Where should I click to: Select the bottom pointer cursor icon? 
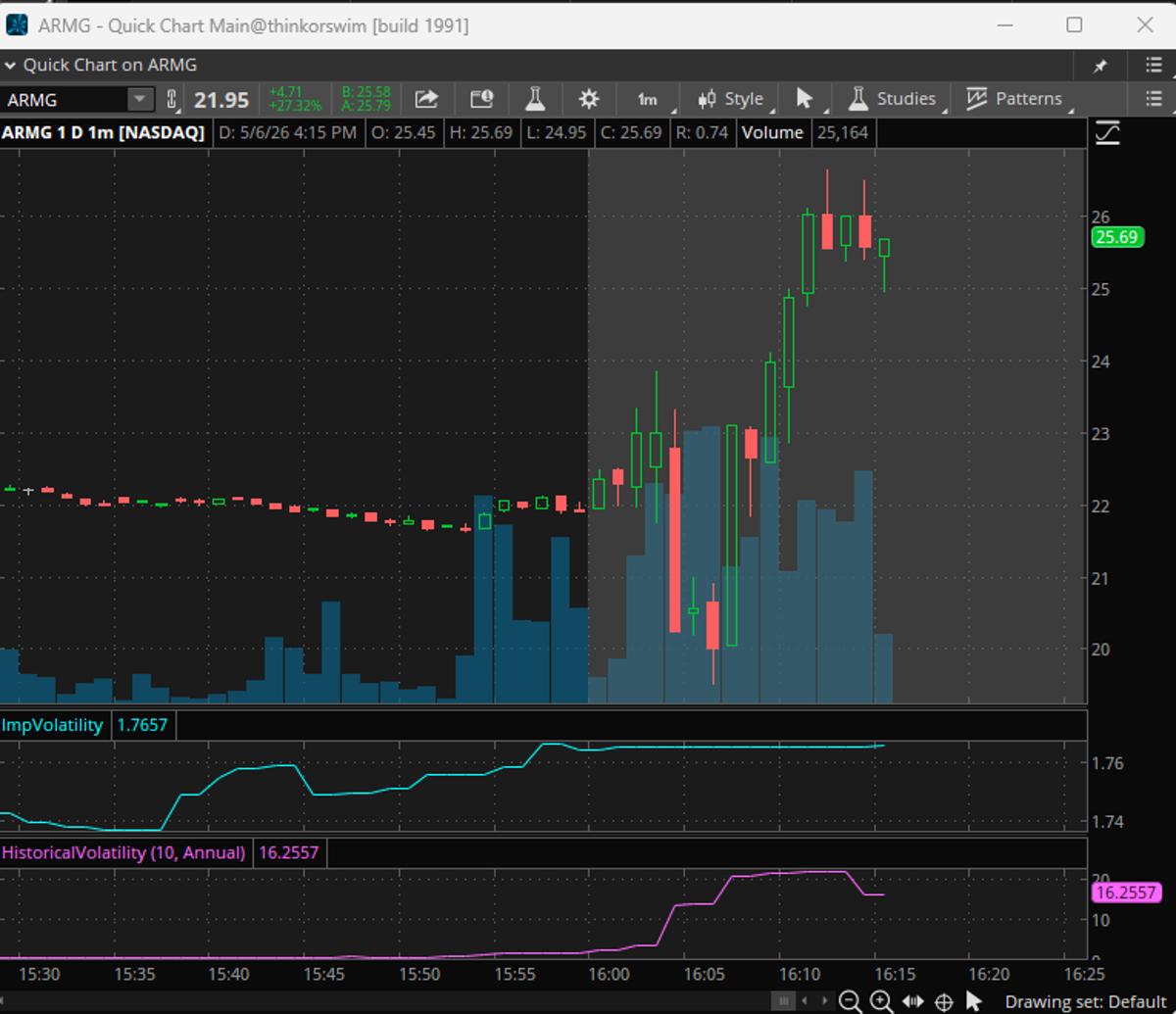(973, 1001)
